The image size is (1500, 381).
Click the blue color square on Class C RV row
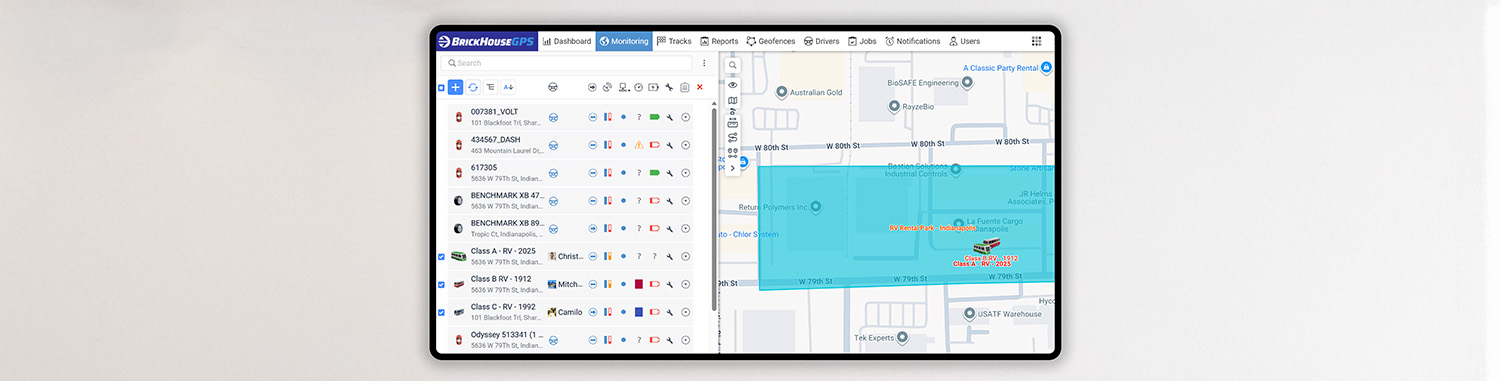639,312
